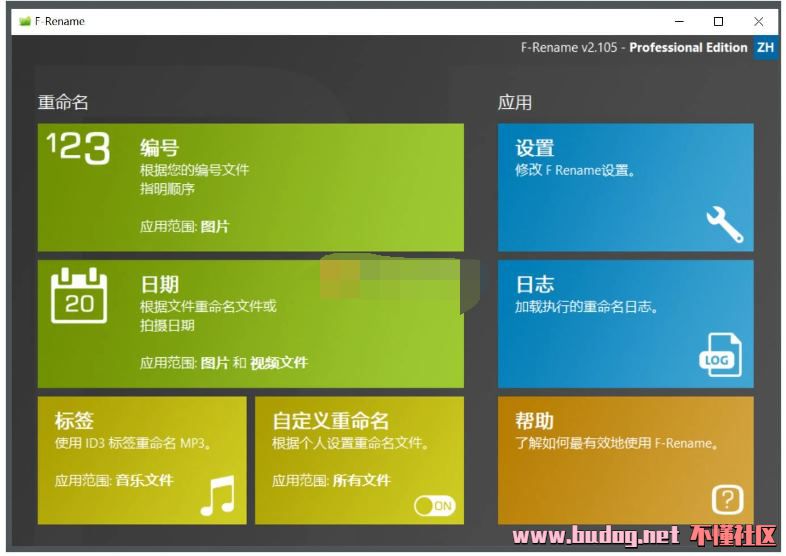Open the 标签 ID3 rename tile
Image resolution: width=786 pixels, height=556 pixels.
click(x=142, y=460)
